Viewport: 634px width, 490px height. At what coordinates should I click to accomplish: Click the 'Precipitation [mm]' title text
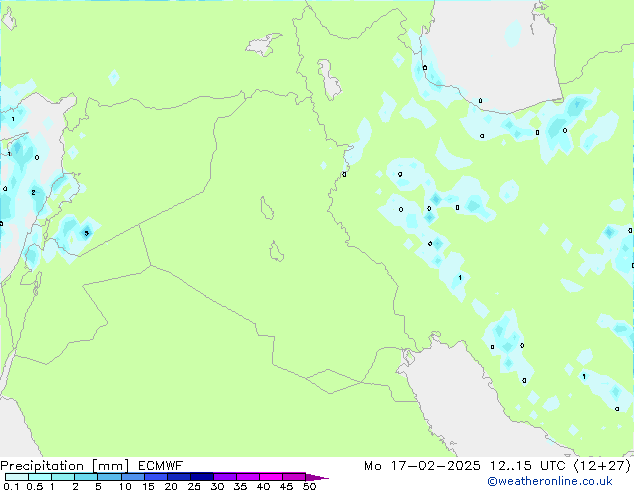tap(64, 466)
